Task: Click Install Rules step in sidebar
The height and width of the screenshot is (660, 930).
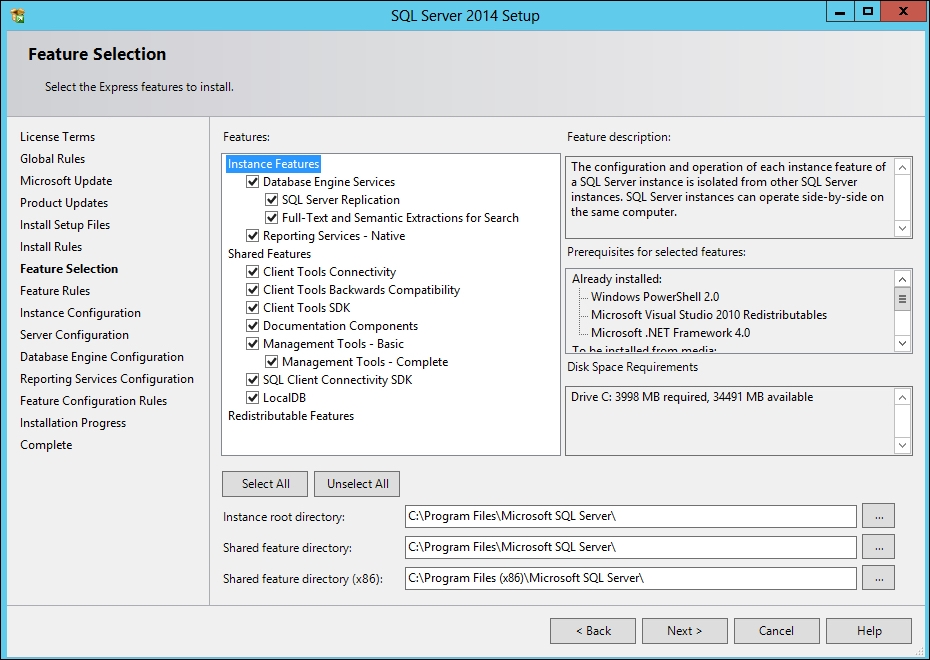Action: (x=51, y=247)
